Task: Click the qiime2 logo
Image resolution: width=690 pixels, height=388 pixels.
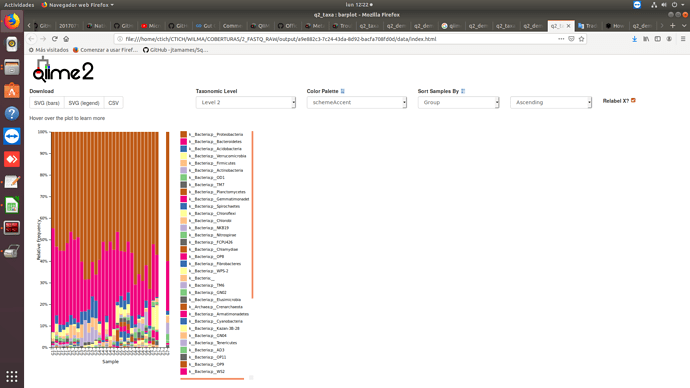Action: [x=63, y=70]
